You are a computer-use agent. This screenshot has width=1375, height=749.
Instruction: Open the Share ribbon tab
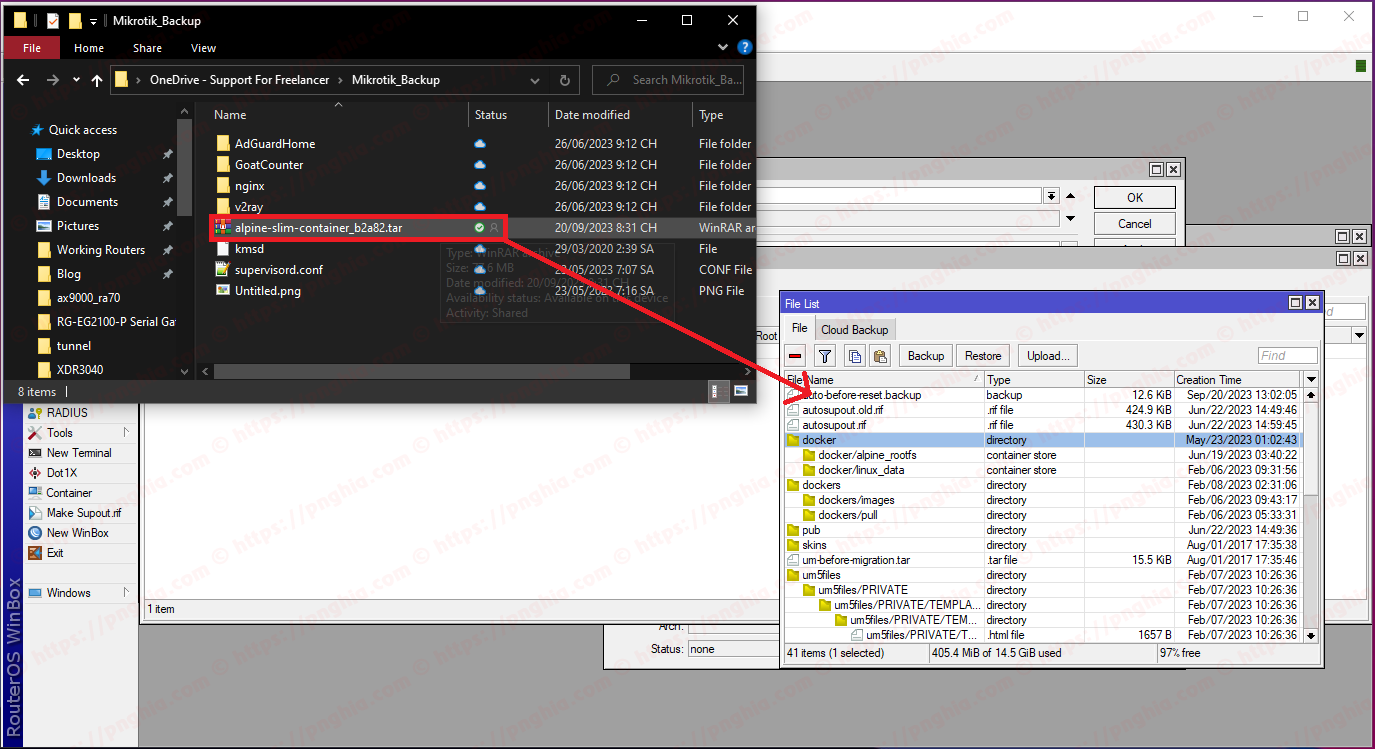point(147,48)
